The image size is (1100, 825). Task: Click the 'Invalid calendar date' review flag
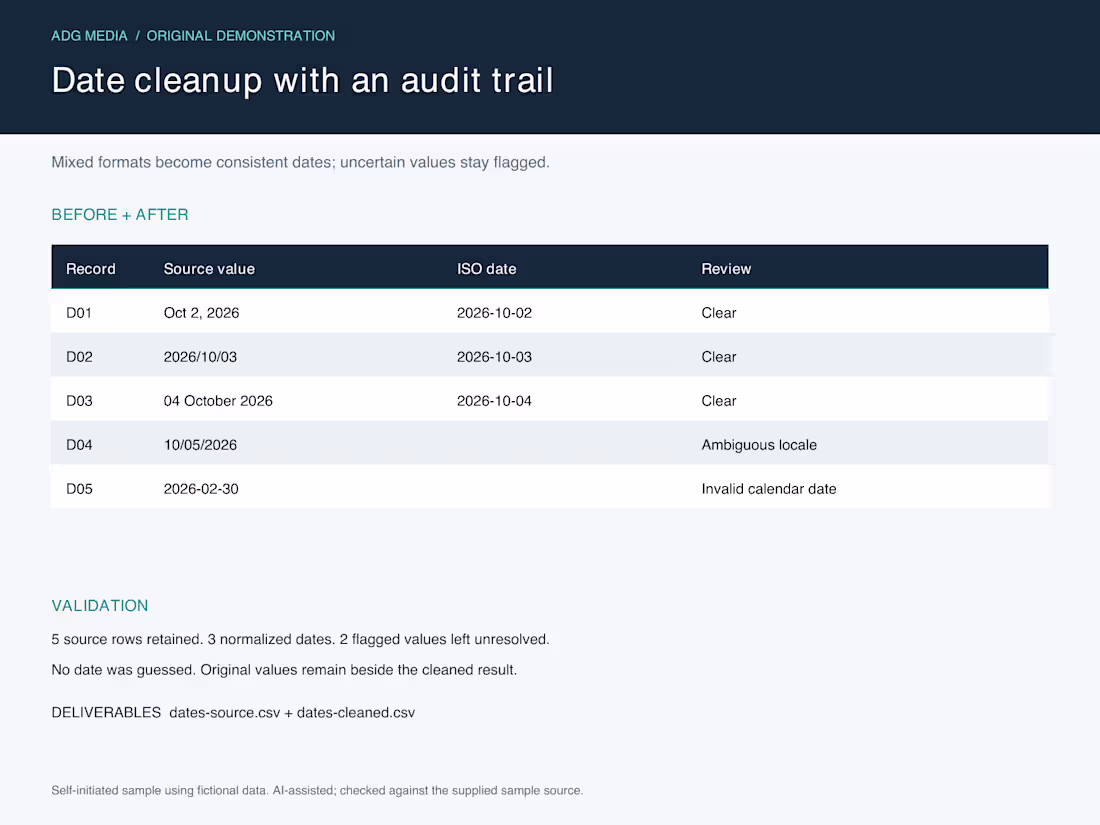click(769, 489)
